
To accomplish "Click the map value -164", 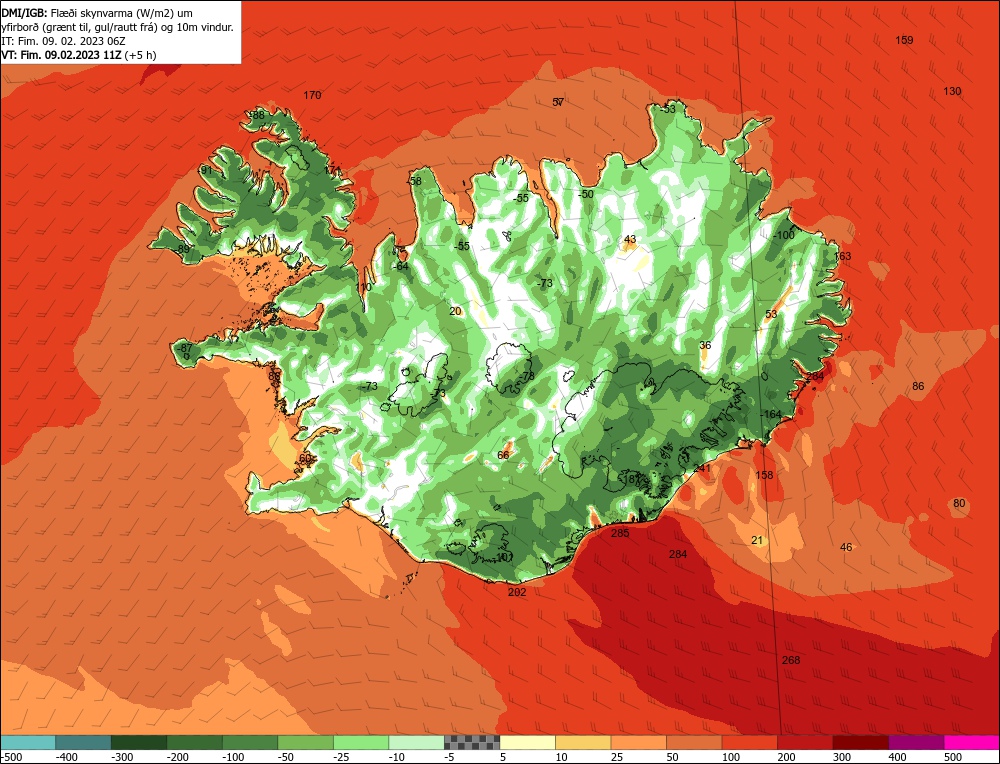I will tap(771, 415).
